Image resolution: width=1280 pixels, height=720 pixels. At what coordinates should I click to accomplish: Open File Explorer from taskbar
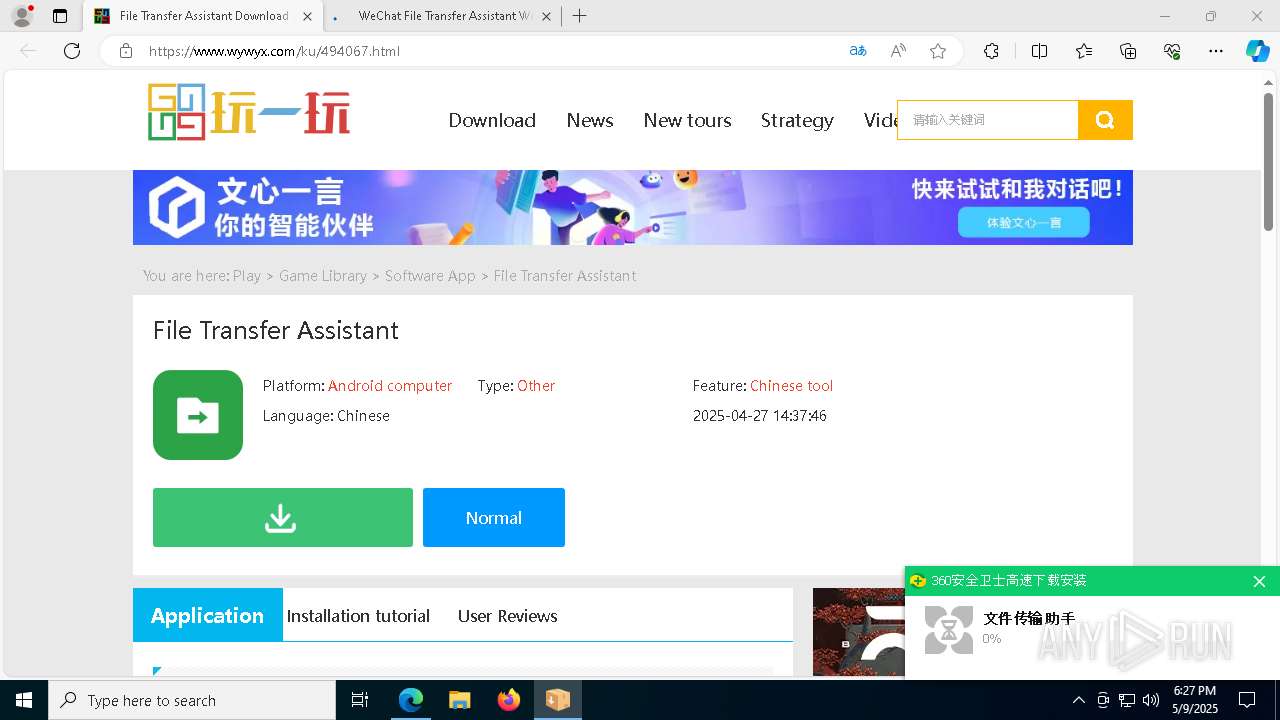click(460, 700)
